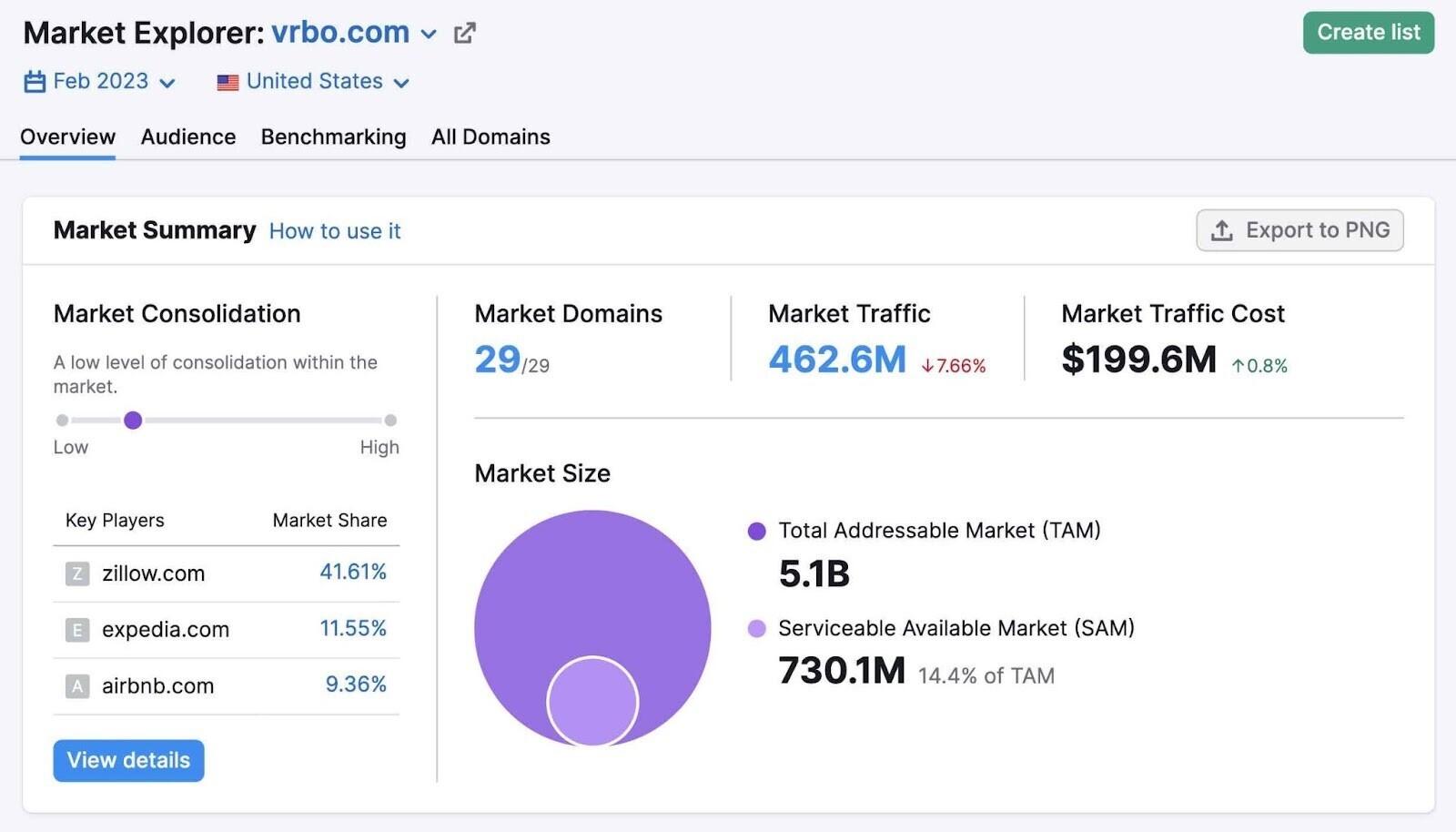Click Serviceable Available Market (SAM) label
The width and height of the screenshot is (1456, 832).
point(956,628)
